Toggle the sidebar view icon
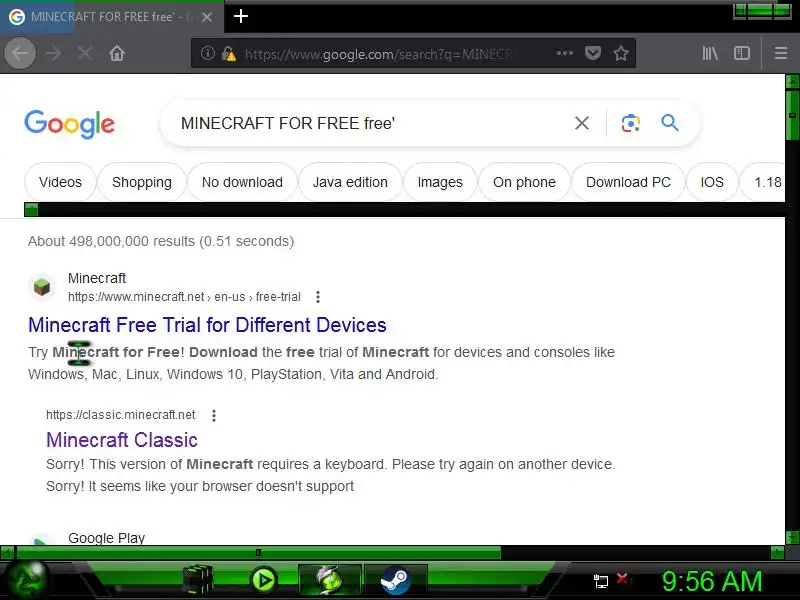Screen dimensions: 800x600 click(741, 53)
